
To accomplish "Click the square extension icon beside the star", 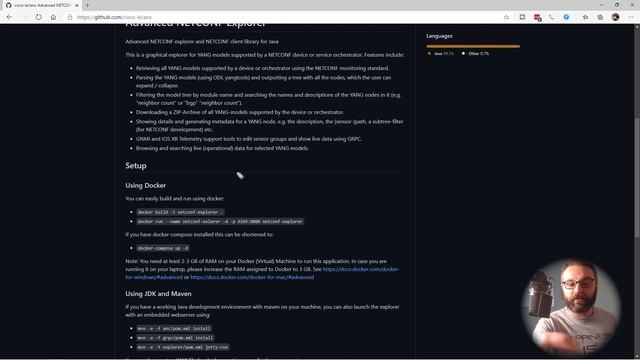I will click(x=522, y=17).
